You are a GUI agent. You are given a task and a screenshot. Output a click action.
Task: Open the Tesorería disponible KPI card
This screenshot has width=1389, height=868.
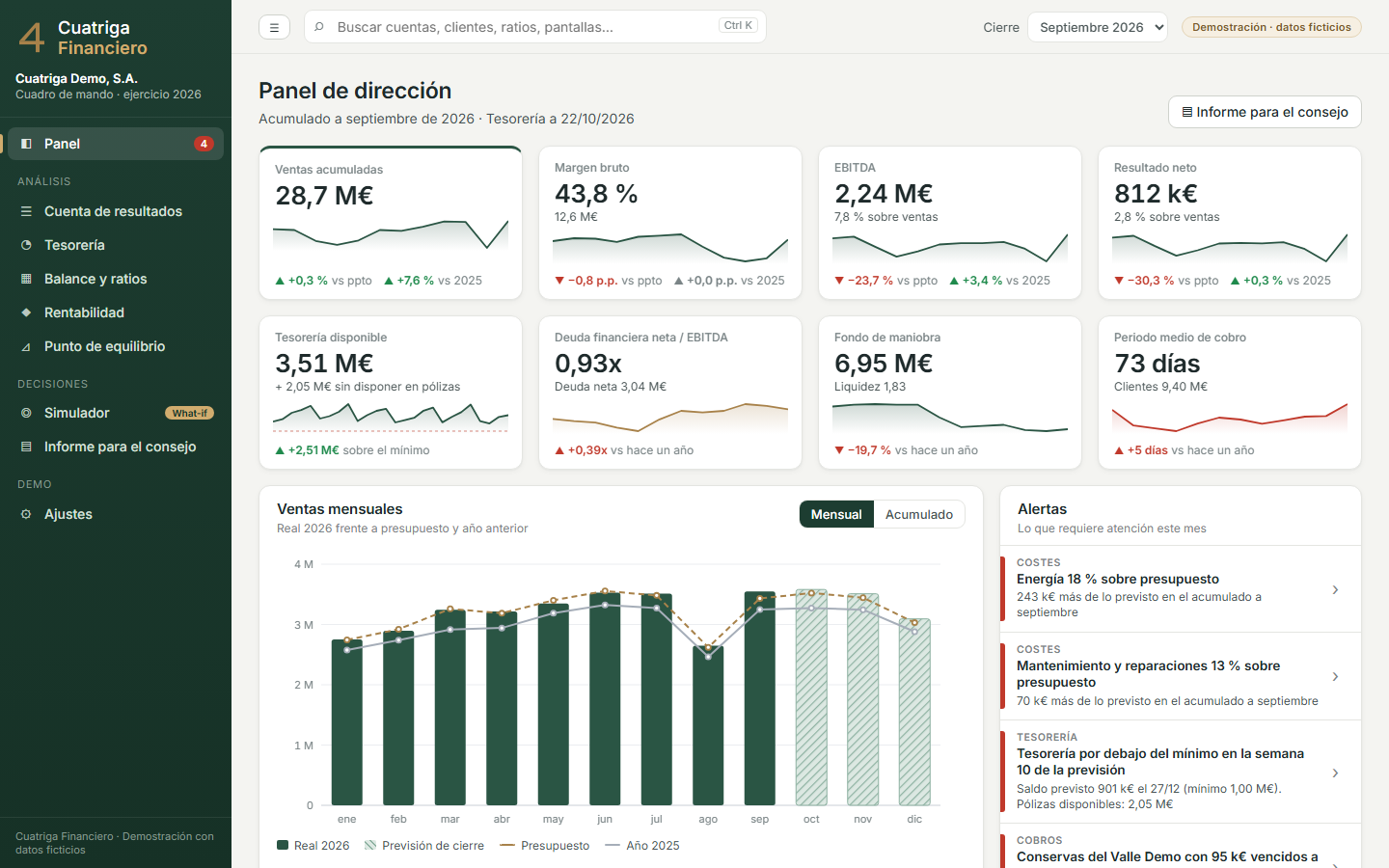[391, 393]
